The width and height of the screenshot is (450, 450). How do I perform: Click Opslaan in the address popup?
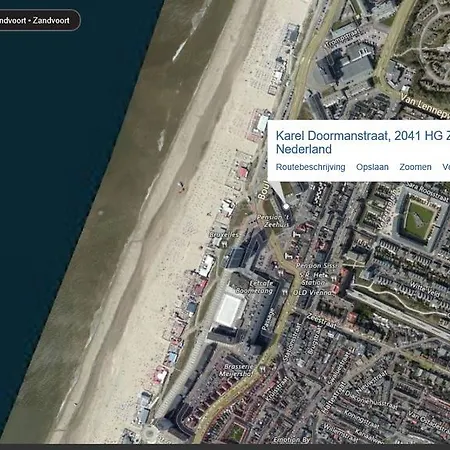click(372, 167)
